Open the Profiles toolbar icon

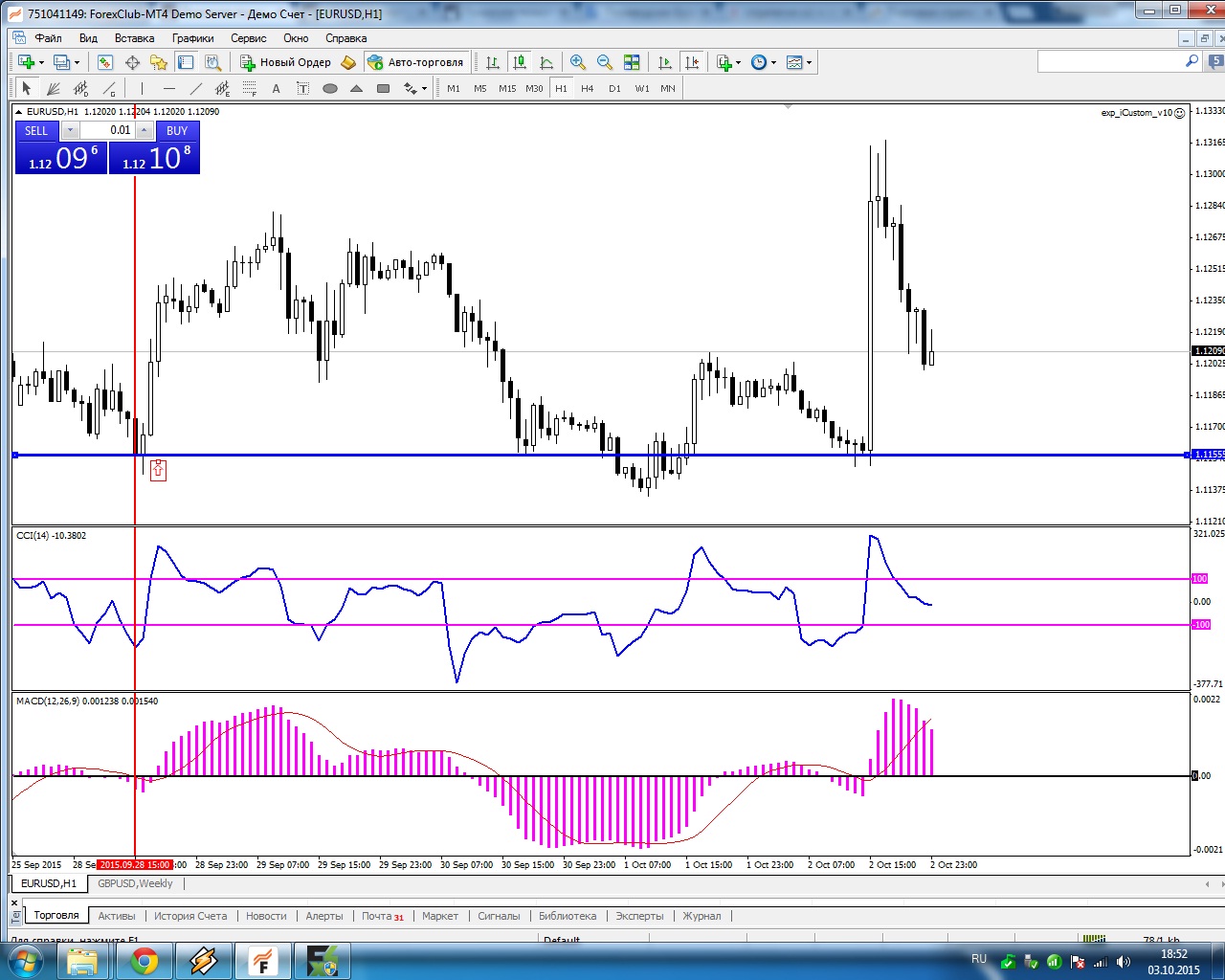62,62
